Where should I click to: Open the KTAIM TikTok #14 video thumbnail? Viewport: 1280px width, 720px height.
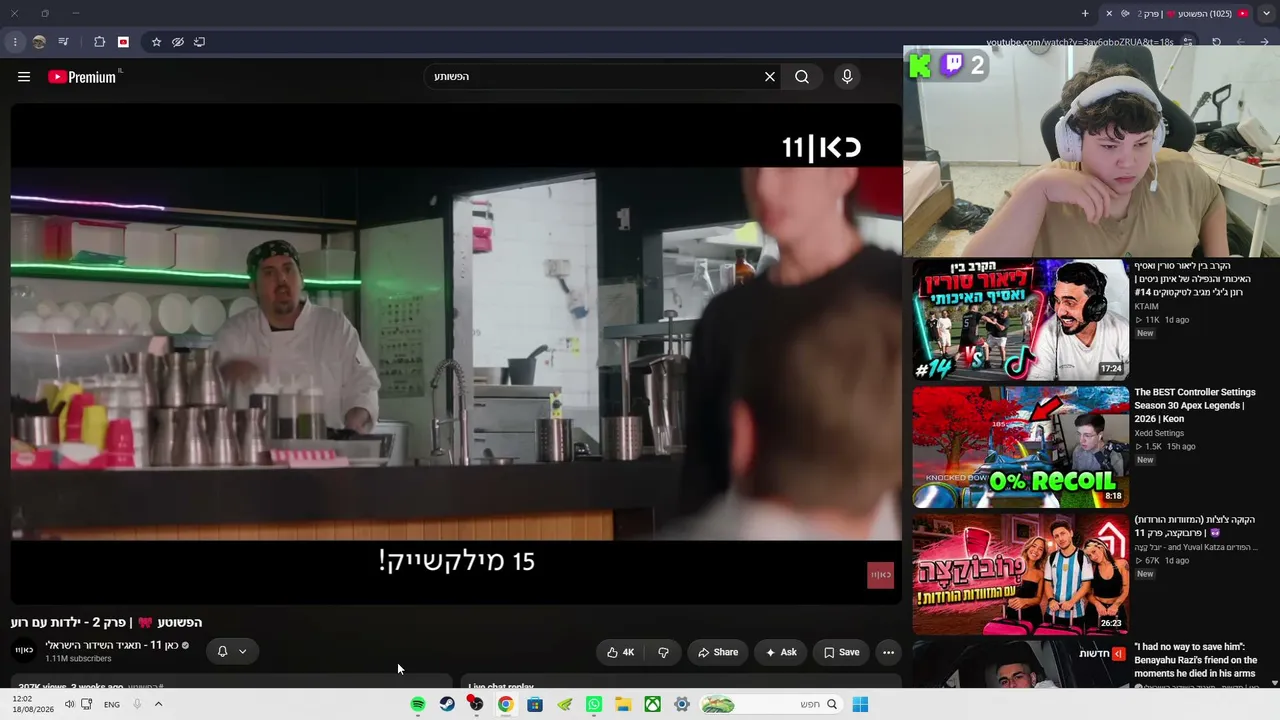pos(1020,320)
